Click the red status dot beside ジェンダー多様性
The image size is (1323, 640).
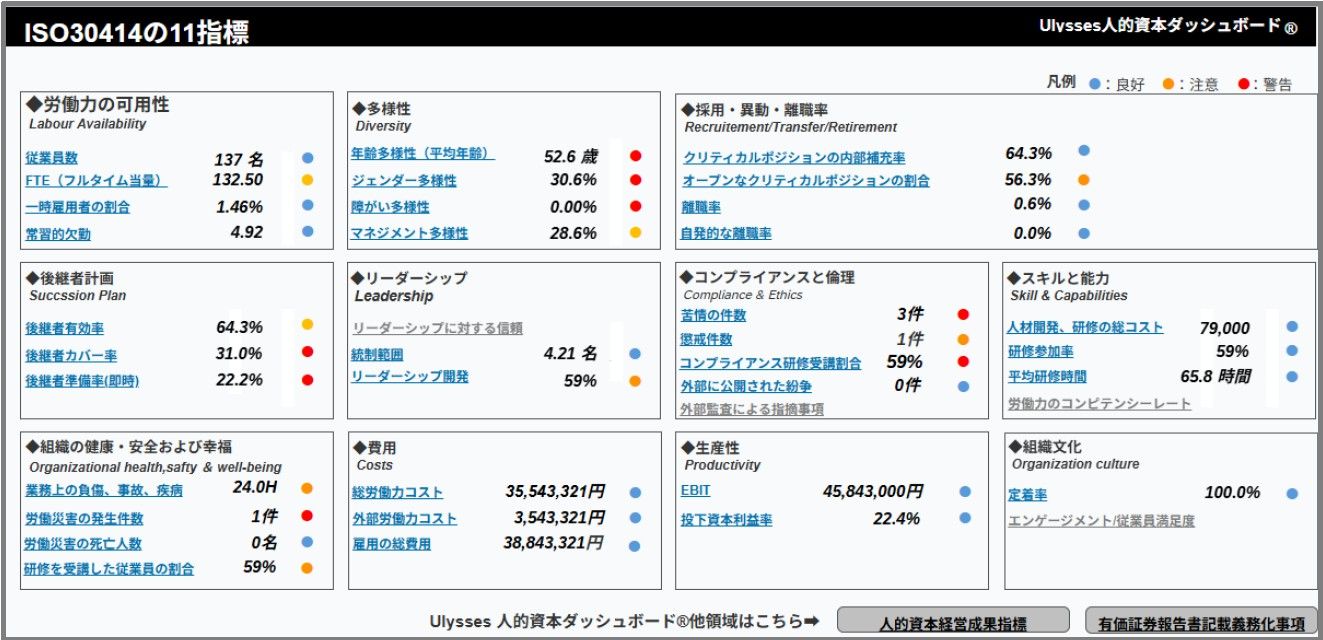[635, 181]
